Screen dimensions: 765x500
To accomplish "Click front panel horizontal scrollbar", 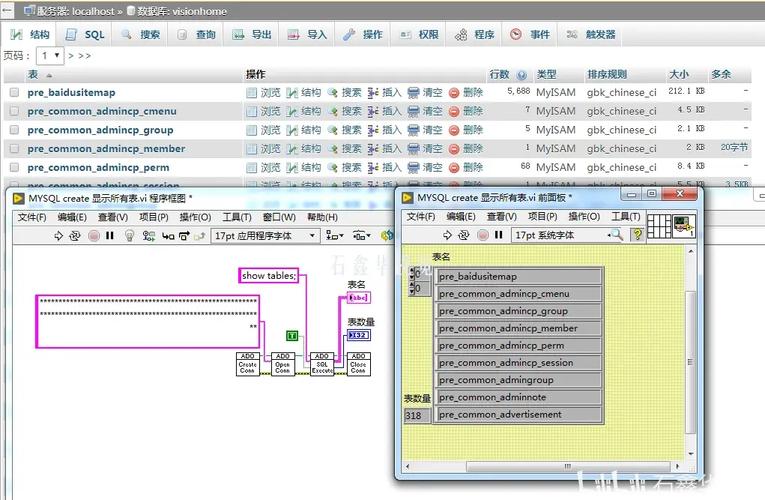I will (x=568, y=466).
